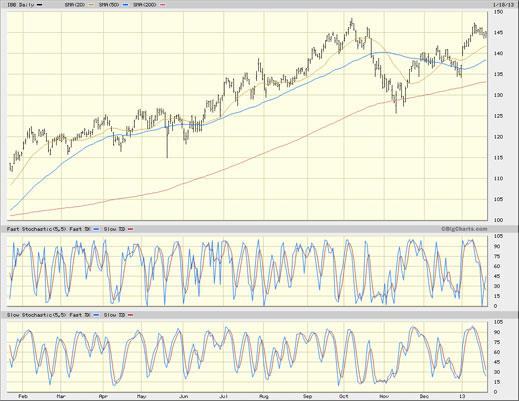This screenshot has width=519, height=401.
Task: Click the Jun label on the time axis
Action: coord(183,396)
